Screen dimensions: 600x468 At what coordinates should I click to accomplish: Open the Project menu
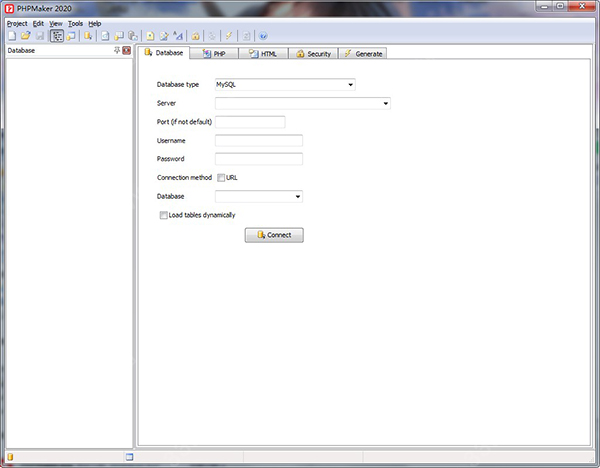[17, 23]
